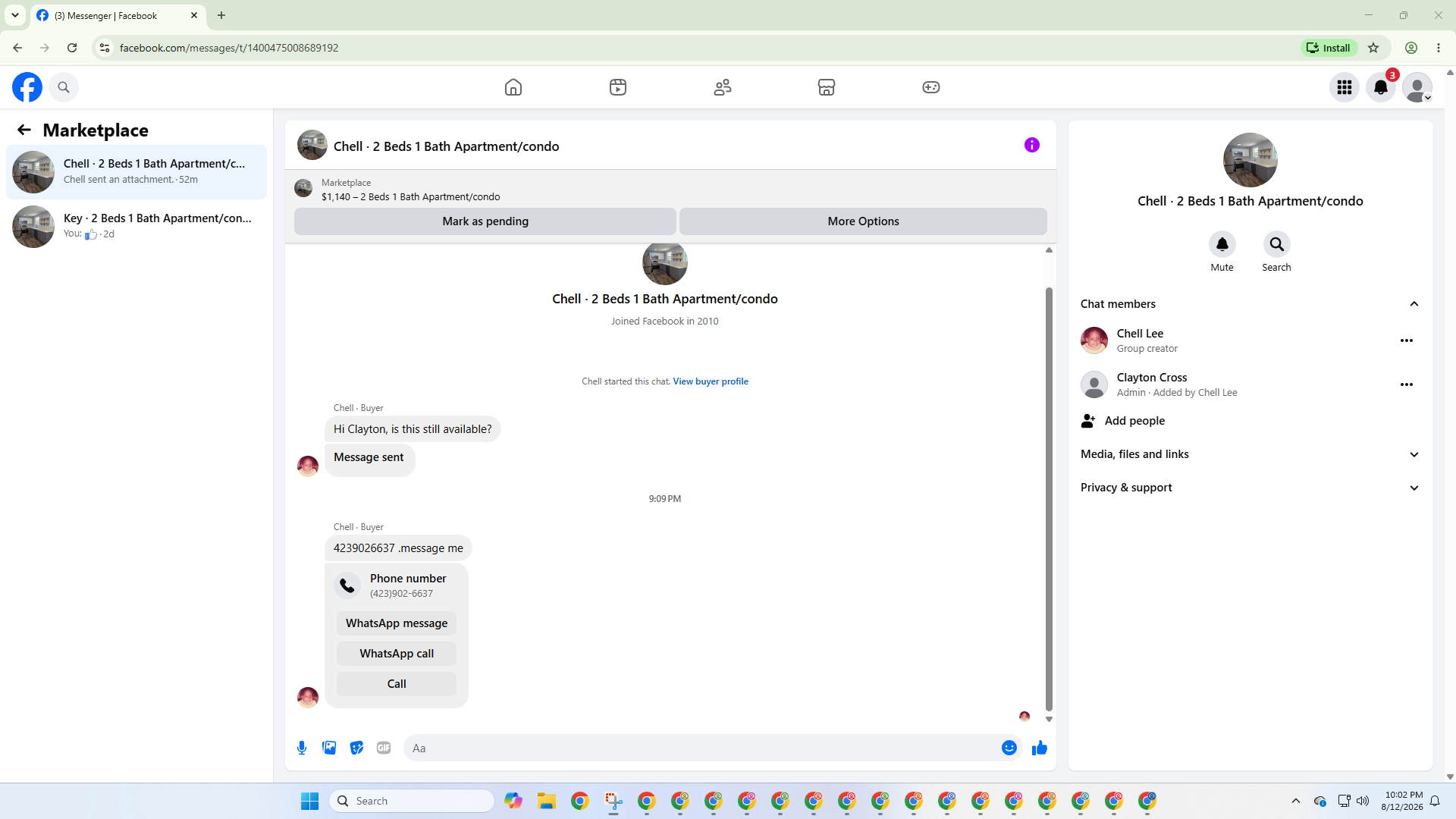
Task: Open the notifications bell with badge
Action: coord(1381,87)
